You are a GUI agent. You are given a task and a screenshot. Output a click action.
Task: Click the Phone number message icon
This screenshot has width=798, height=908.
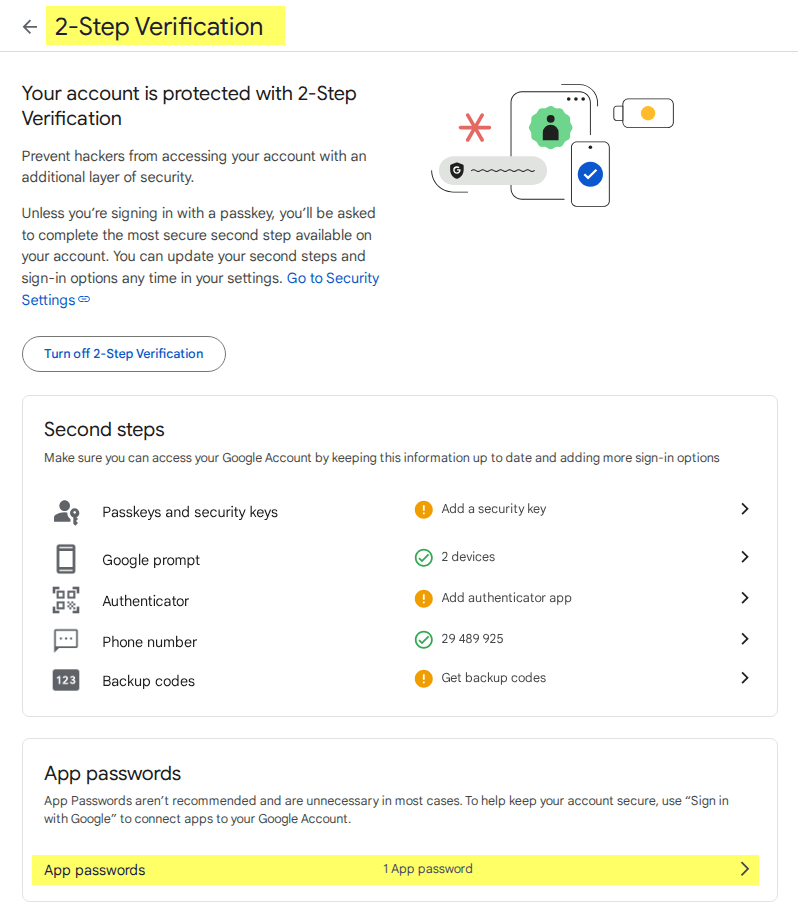[66, 641]
